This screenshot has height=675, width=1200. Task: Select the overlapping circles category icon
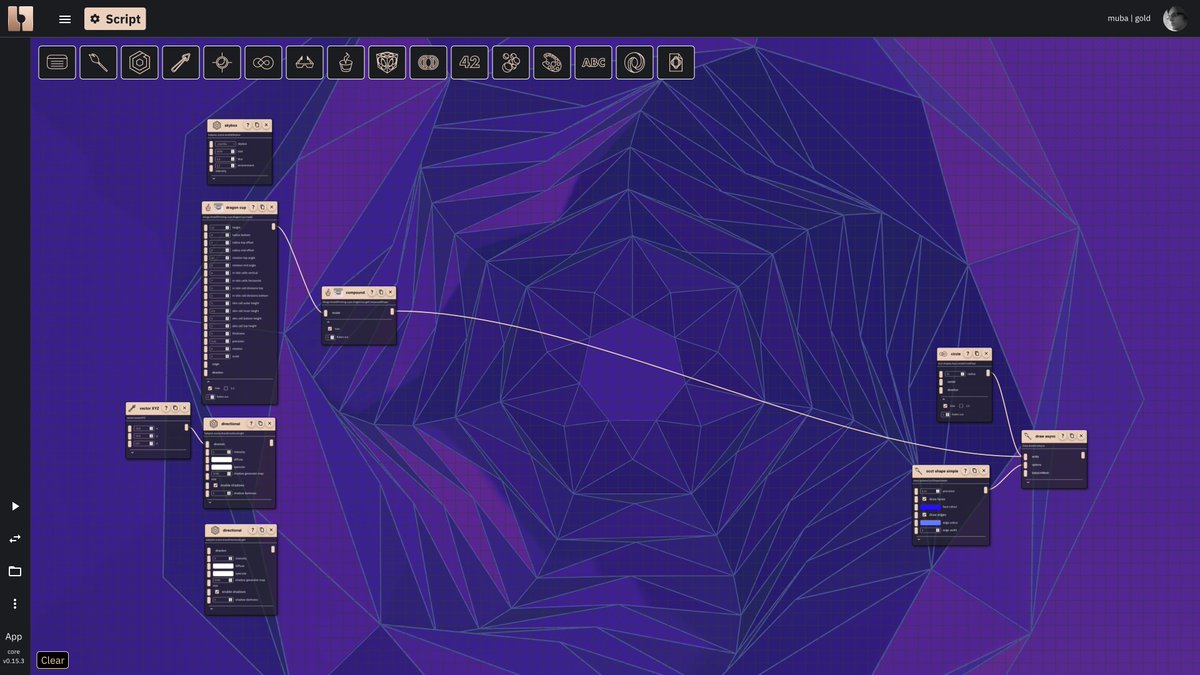428,62
